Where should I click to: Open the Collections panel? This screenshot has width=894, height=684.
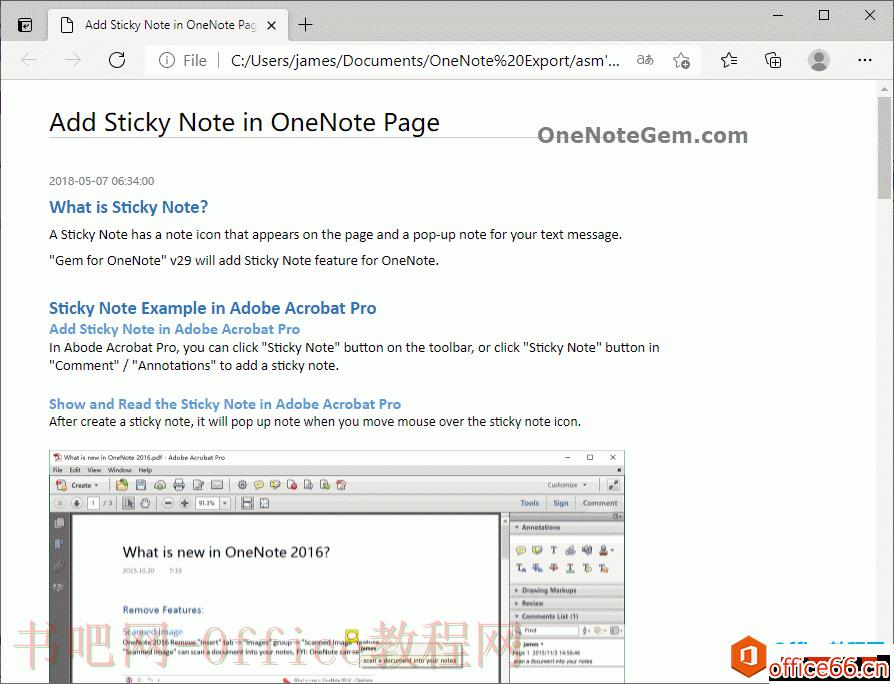(773, 60)
